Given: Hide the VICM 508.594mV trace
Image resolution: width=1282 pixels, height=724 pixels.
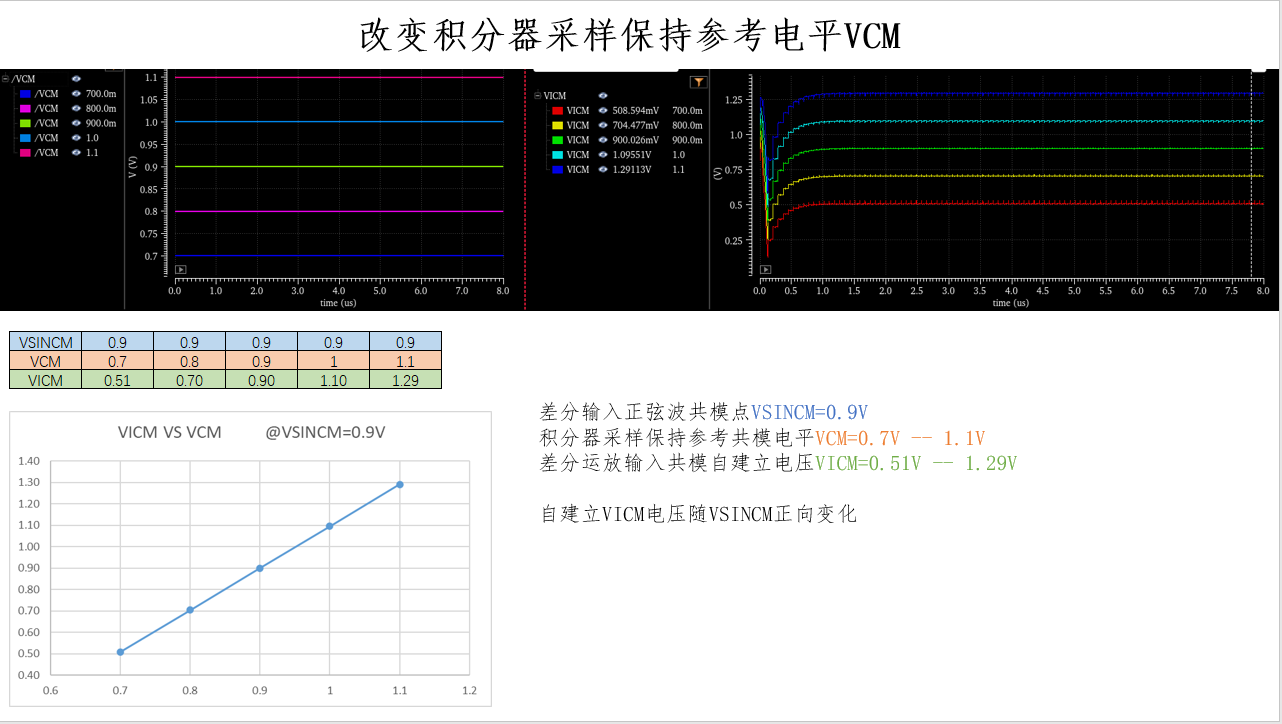Looking at the screenshot, I should click(x=603, y=110).
